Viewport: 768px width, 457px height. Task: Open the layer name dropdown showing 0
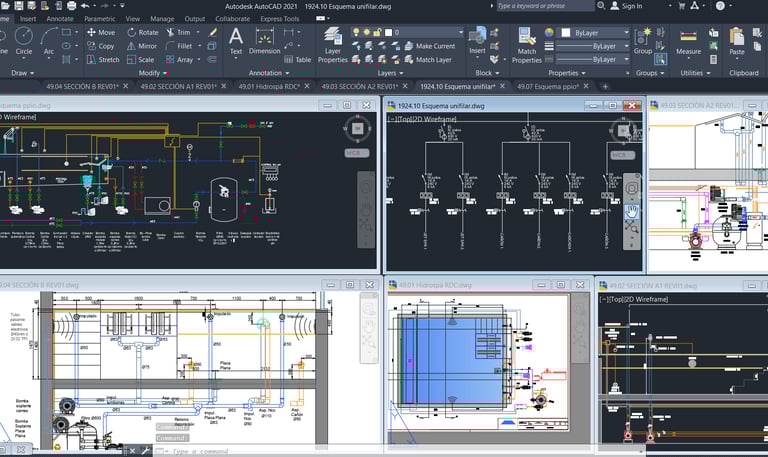(430, 32)
